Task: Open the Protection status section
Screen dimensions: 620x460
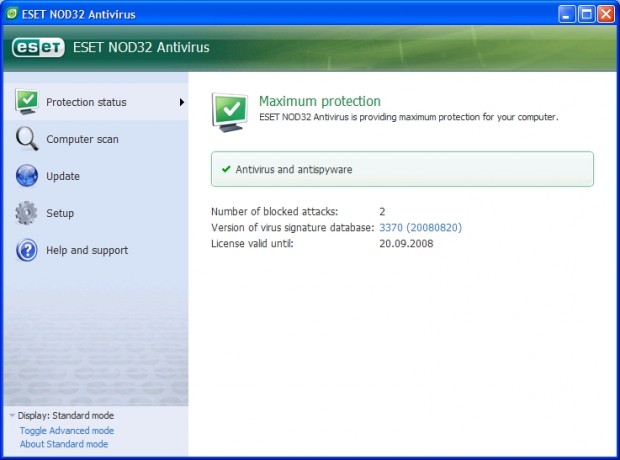Action: [96, 102]
